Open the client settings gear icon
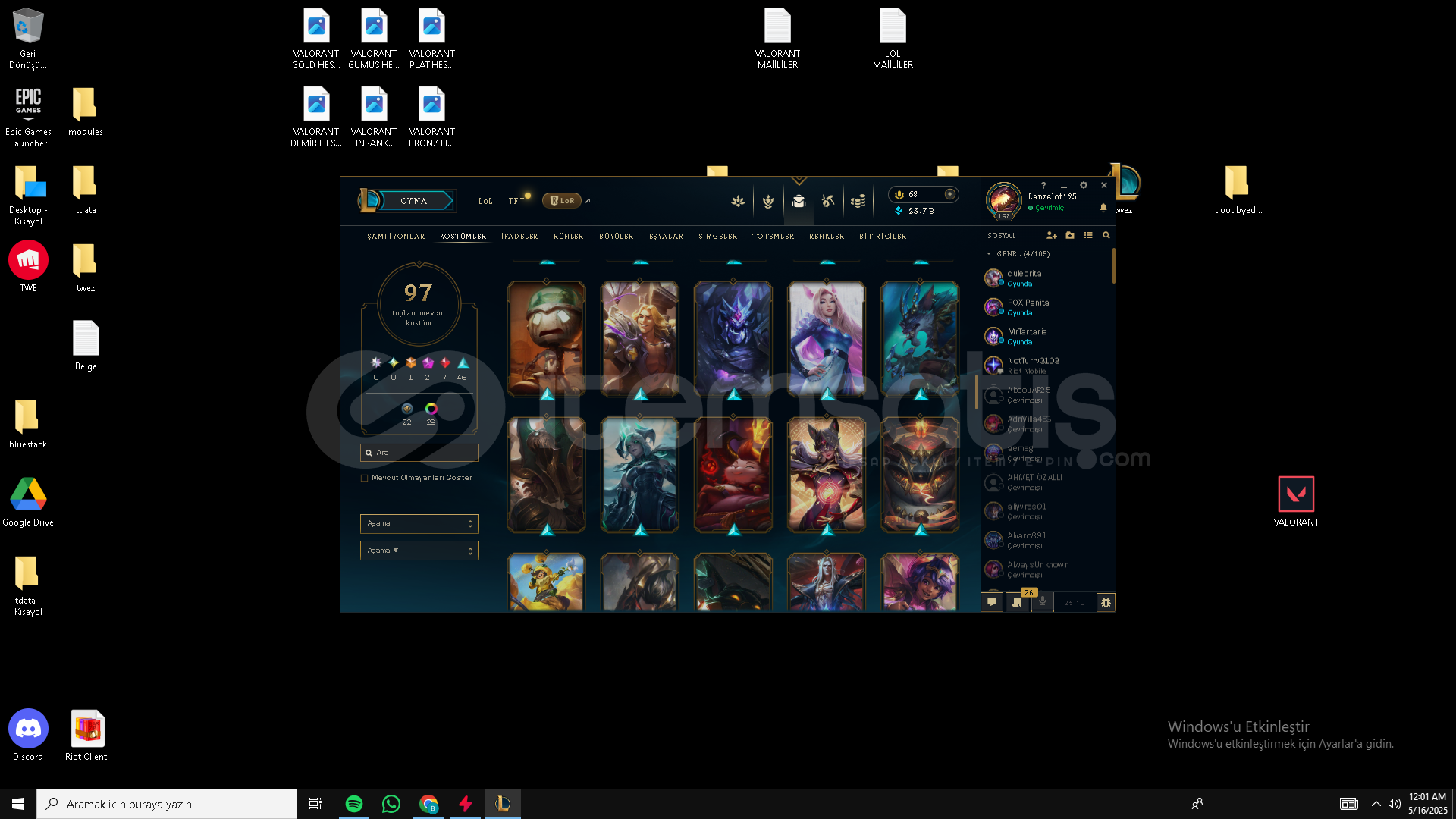Image resolution: width=1456 pixels, height=819 pixels. [1084, 185]
